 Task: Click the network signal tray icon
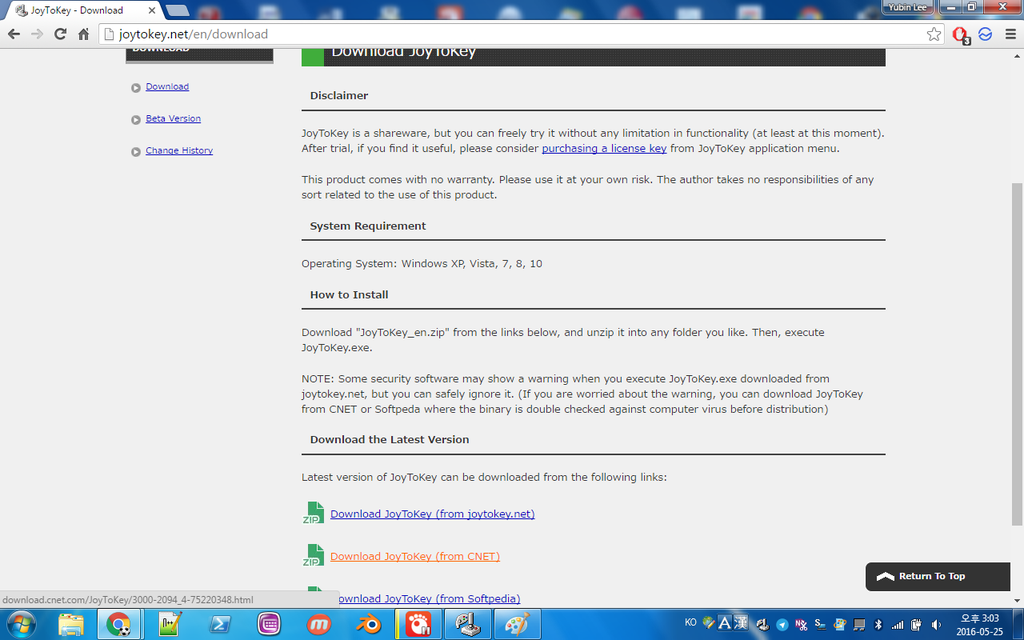click(x=897, y=624)
